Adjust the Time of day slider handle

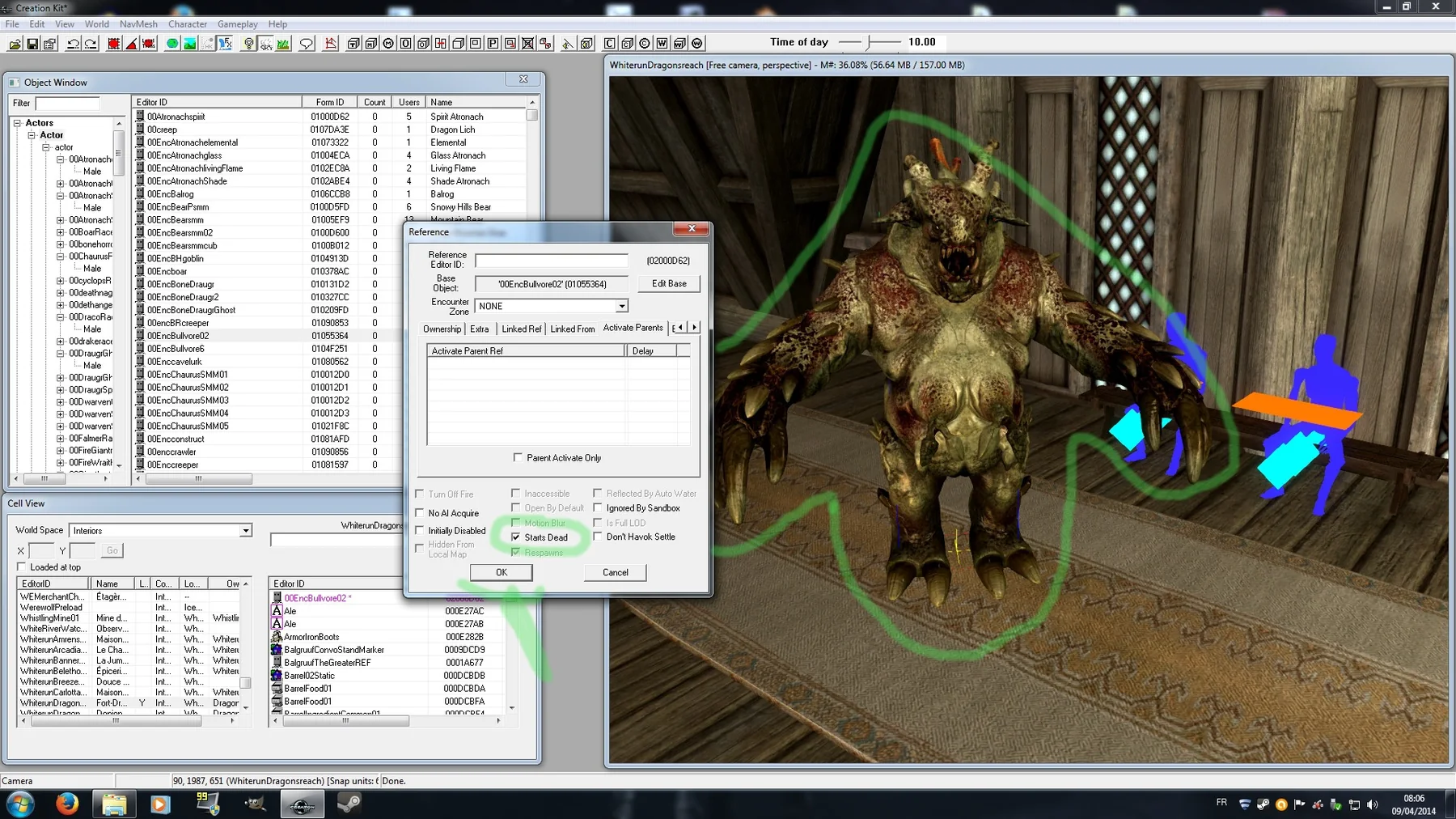[870, 42]
